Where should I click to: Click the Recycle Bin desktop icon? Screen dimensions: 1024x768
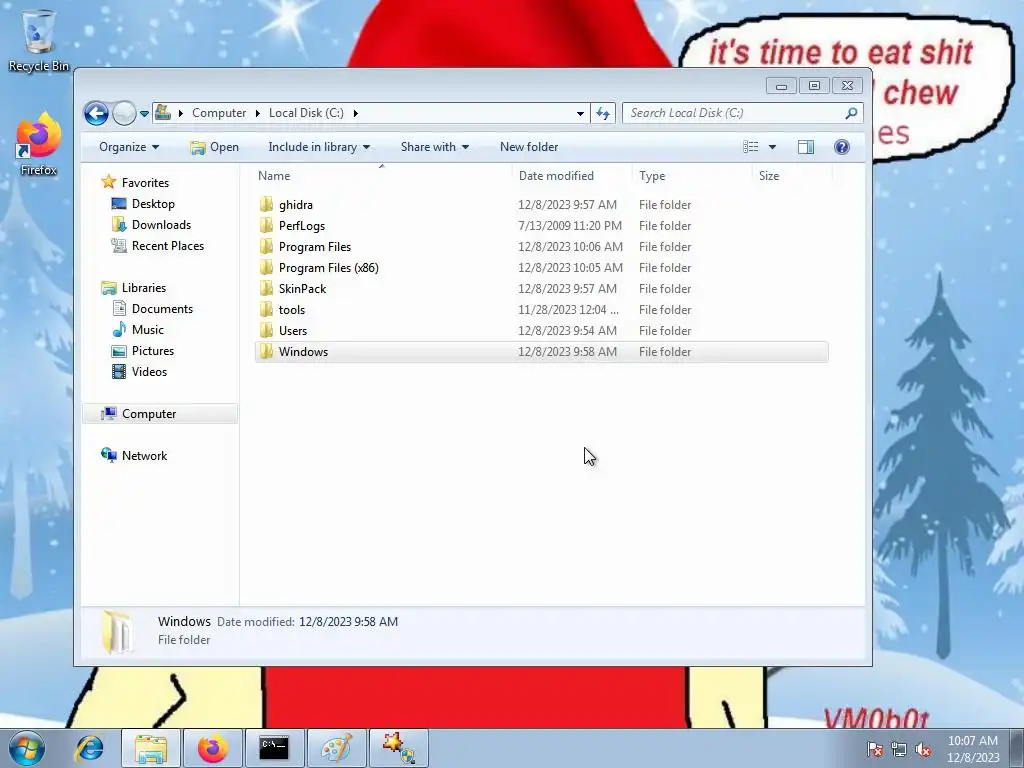pyautogui.click(x=39, y=40)
